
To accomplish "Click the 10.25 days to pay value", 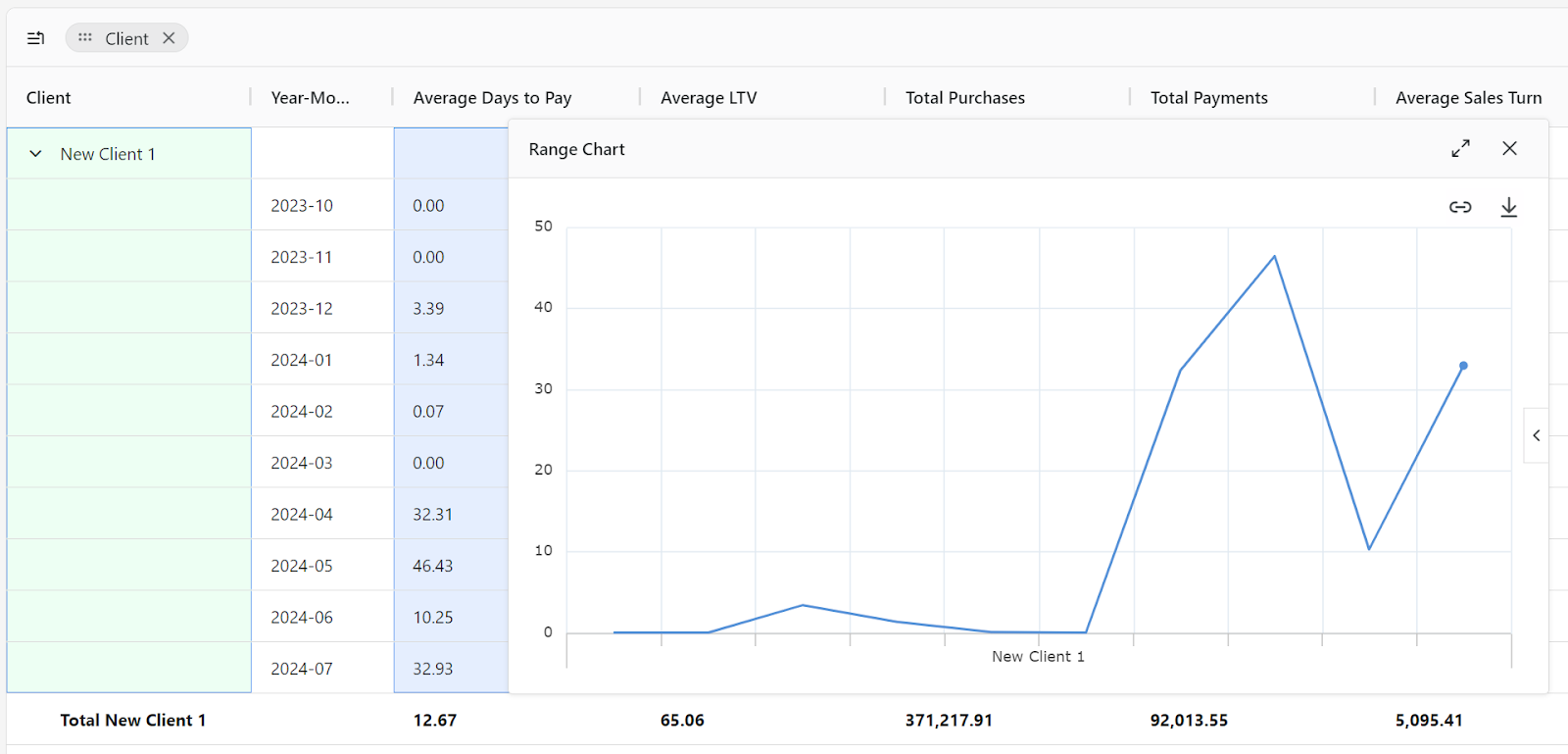I will [432, 617].
